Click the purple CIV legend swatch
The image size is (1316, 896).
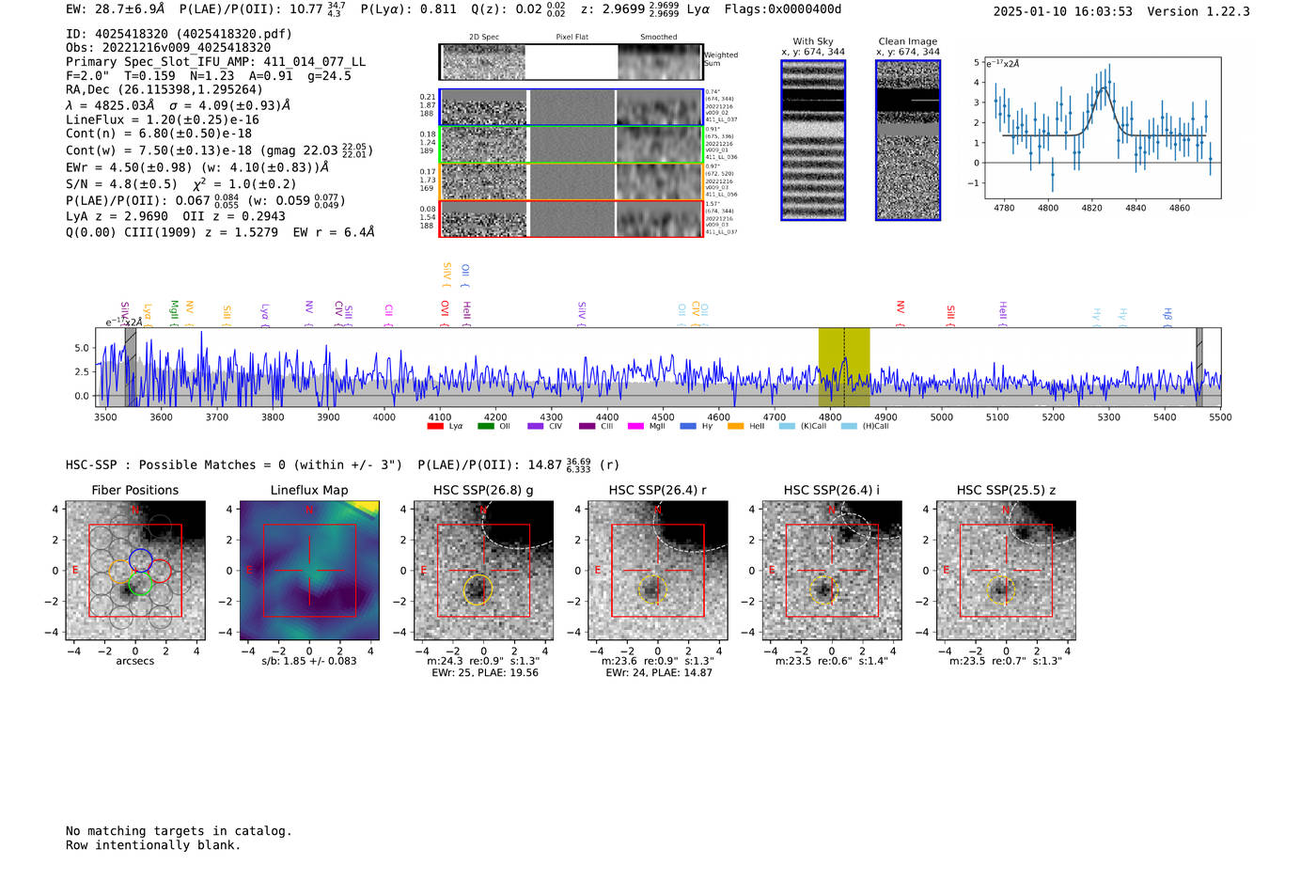(536, 426)
